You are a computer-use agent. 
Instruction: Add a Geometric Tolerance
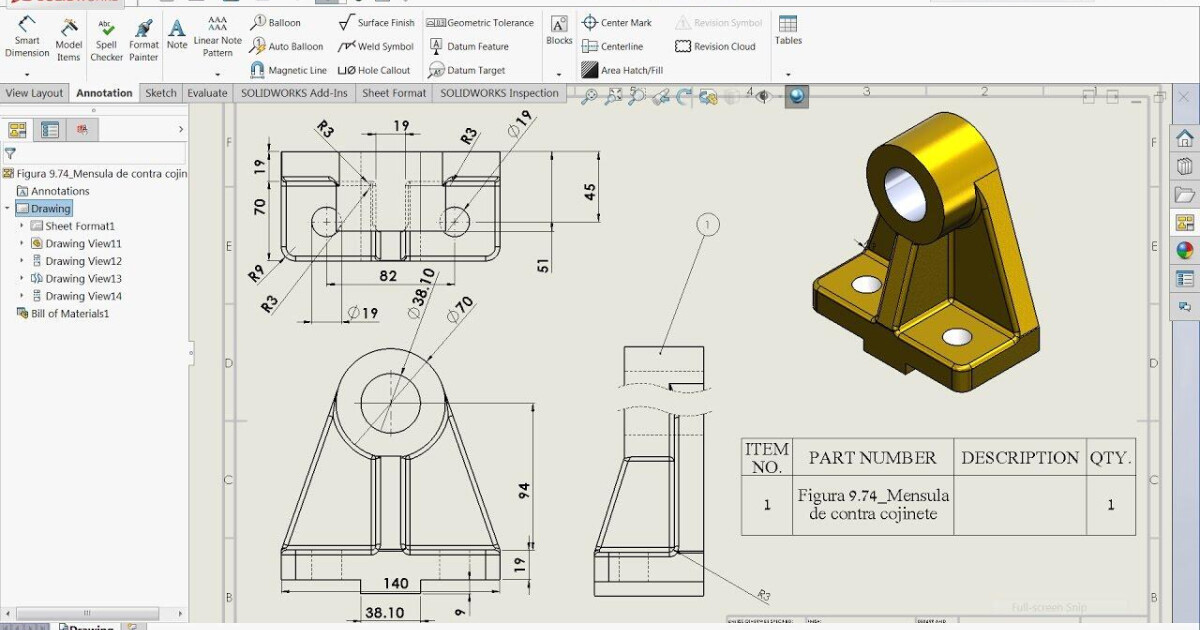(481, 21)
